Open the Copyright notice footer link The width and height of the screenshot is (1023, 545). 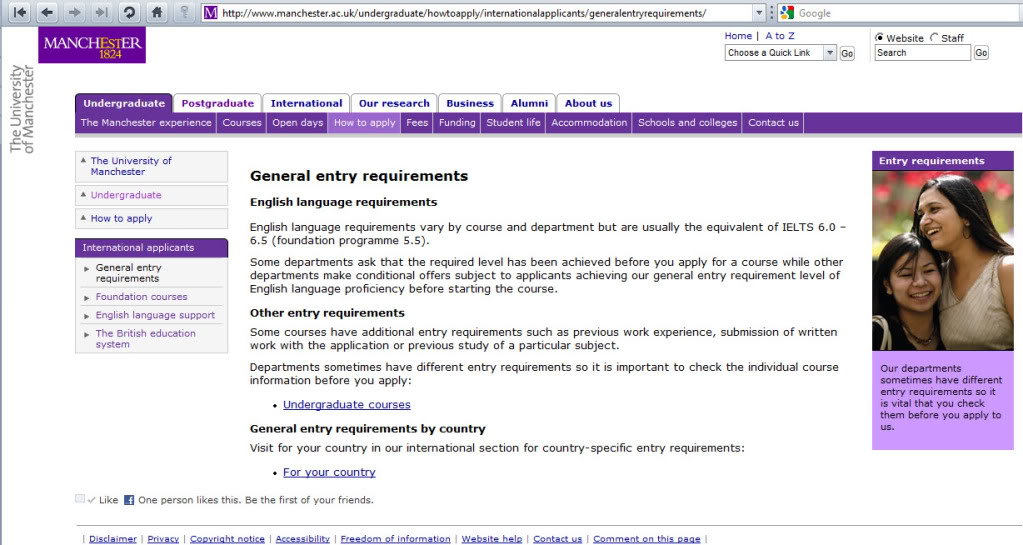(x=227, y=538)
